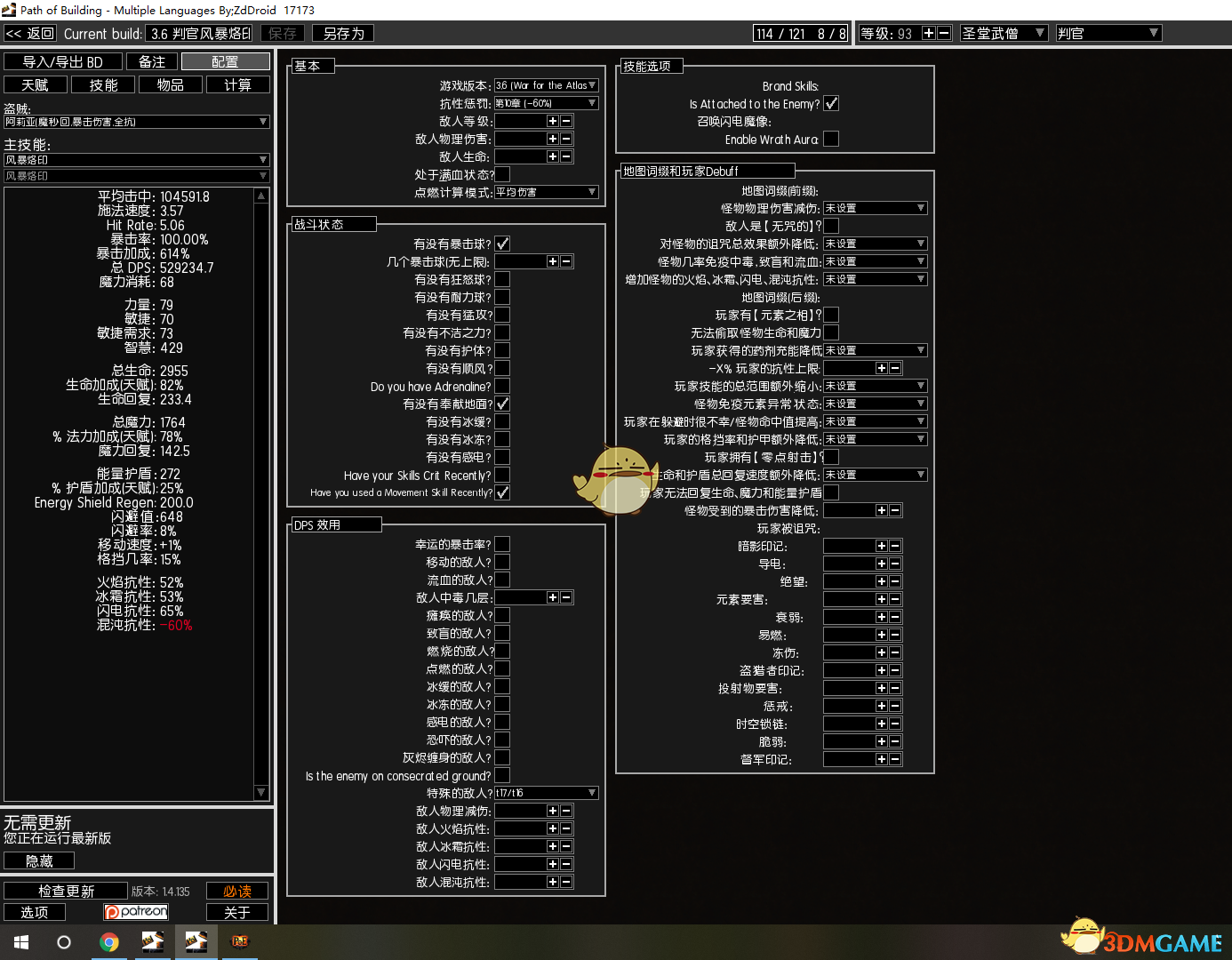
Task: Click the minus icon for 敌人等级
Action: 566,121
